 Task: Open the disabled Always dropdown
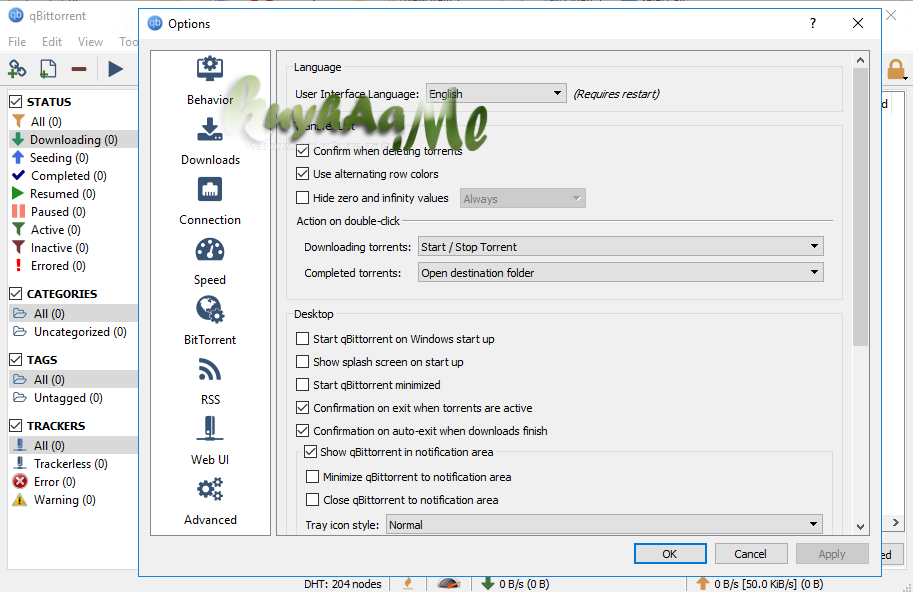522,198
